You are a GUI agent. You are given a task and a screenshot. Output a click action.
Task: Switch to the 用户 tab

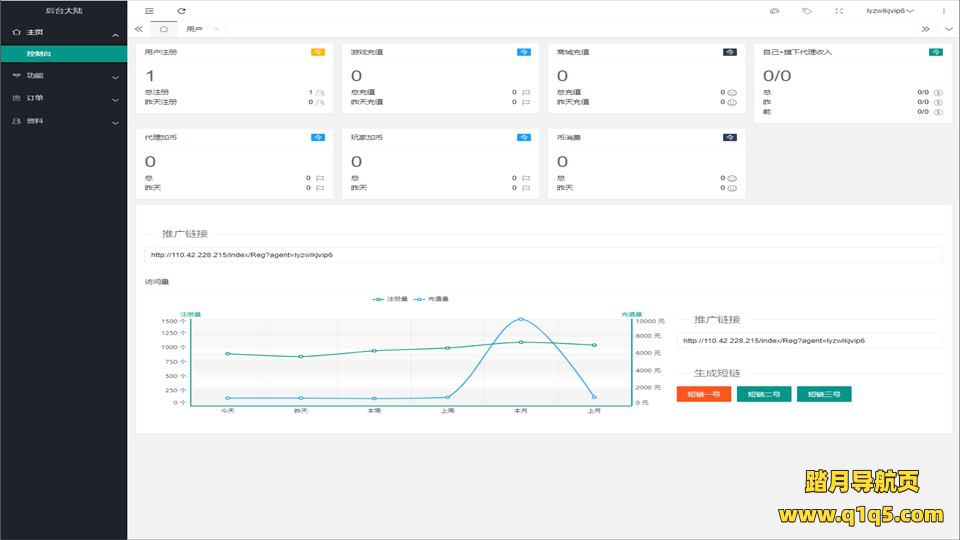[194, 29]
